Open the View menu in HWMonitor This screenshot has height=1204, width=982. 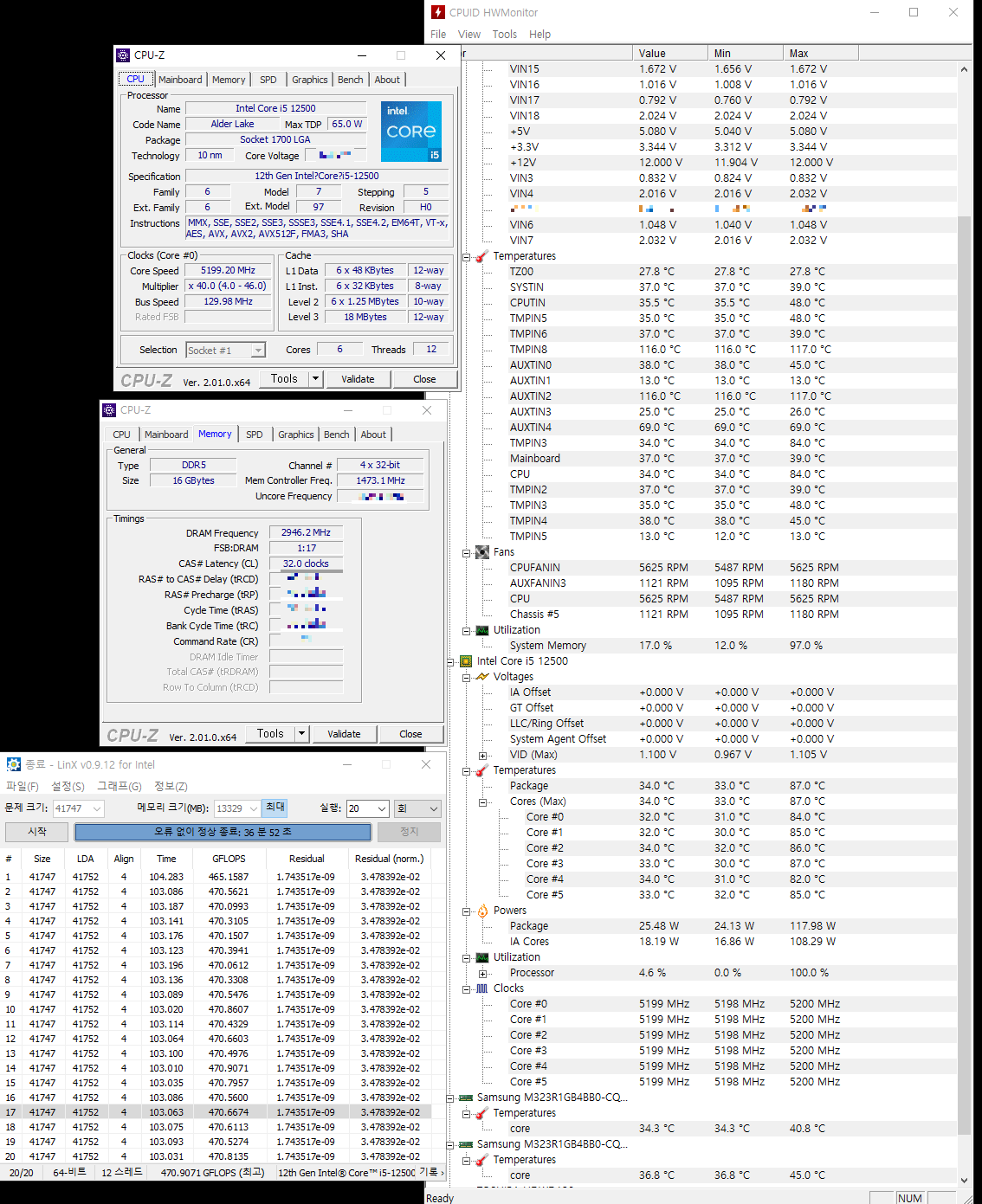[x=469, y=35]
